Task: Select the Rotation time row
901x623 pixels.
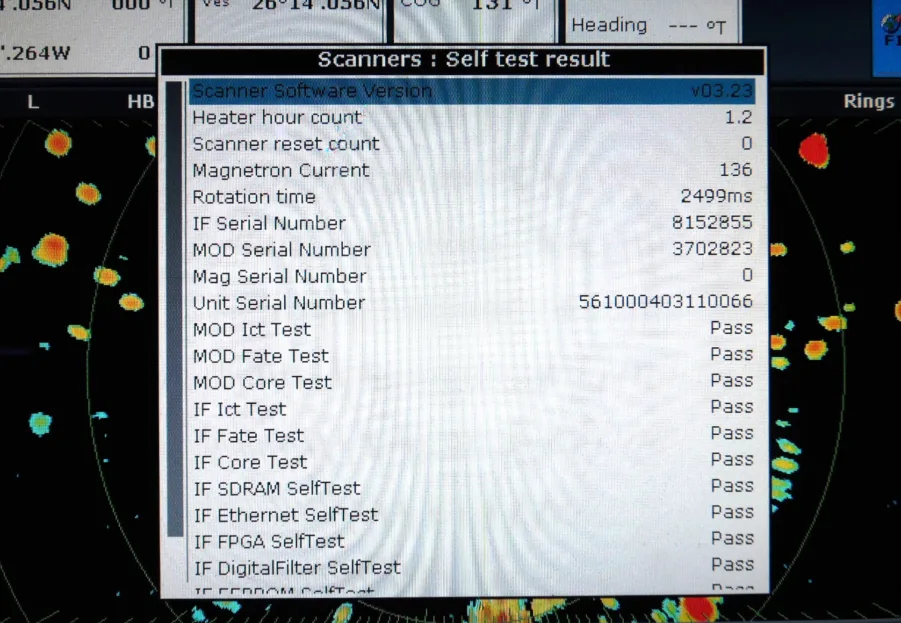Action: click(x=472, y=197)
